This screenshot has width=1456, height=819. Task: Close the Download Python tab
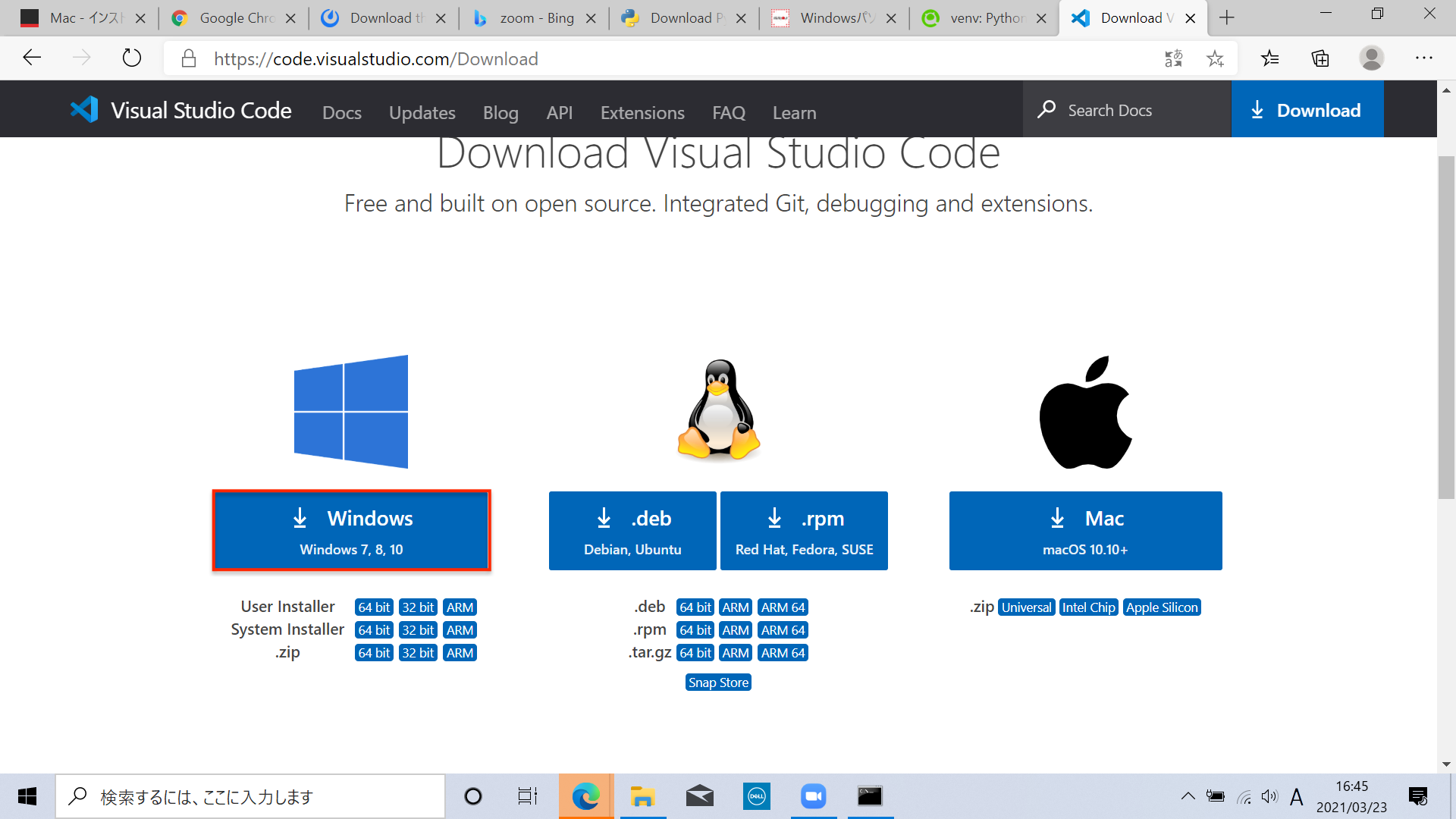click(x=742, y=18)
